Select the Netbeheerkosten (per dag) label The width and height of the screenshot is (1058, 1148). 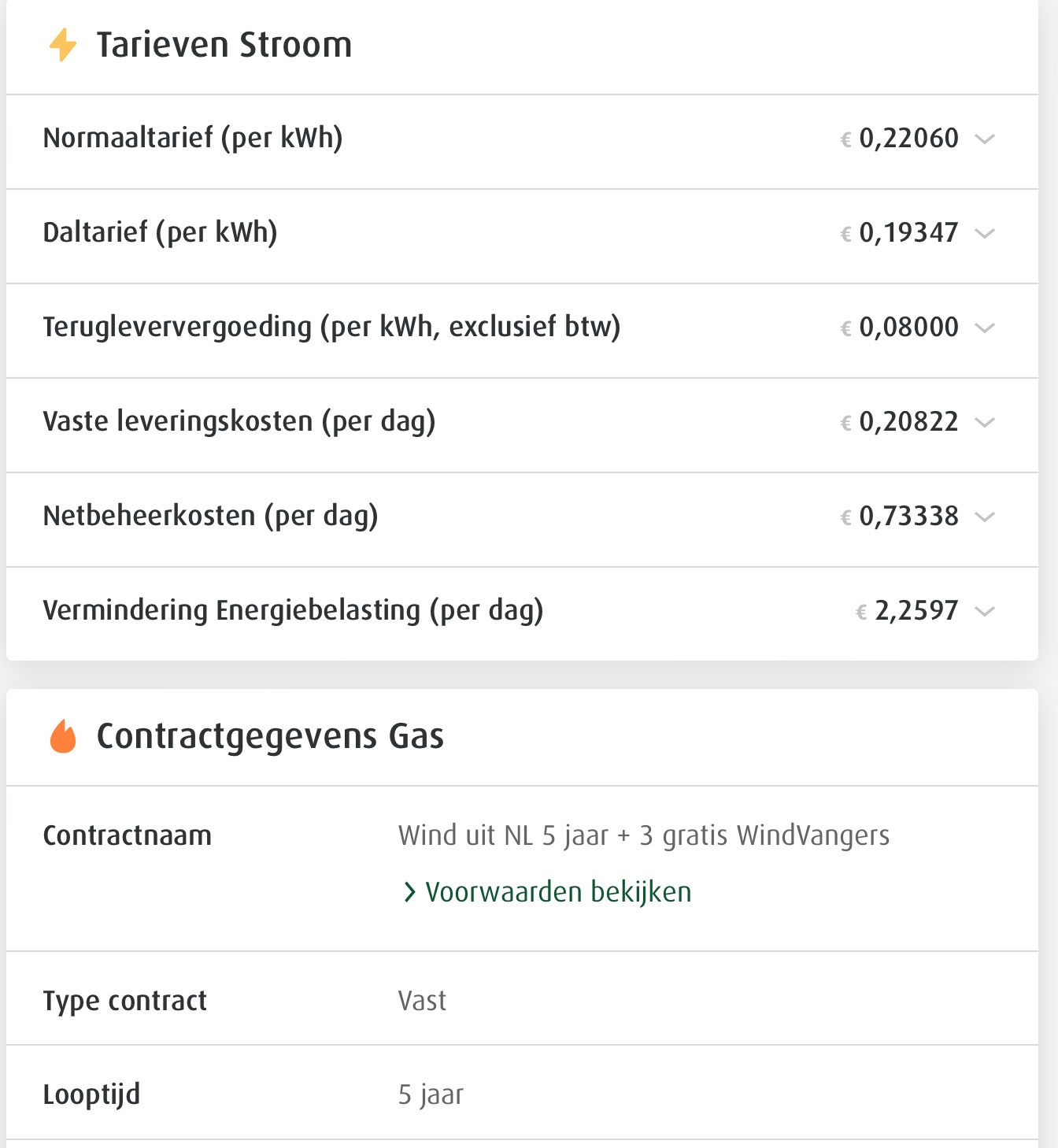210,517
